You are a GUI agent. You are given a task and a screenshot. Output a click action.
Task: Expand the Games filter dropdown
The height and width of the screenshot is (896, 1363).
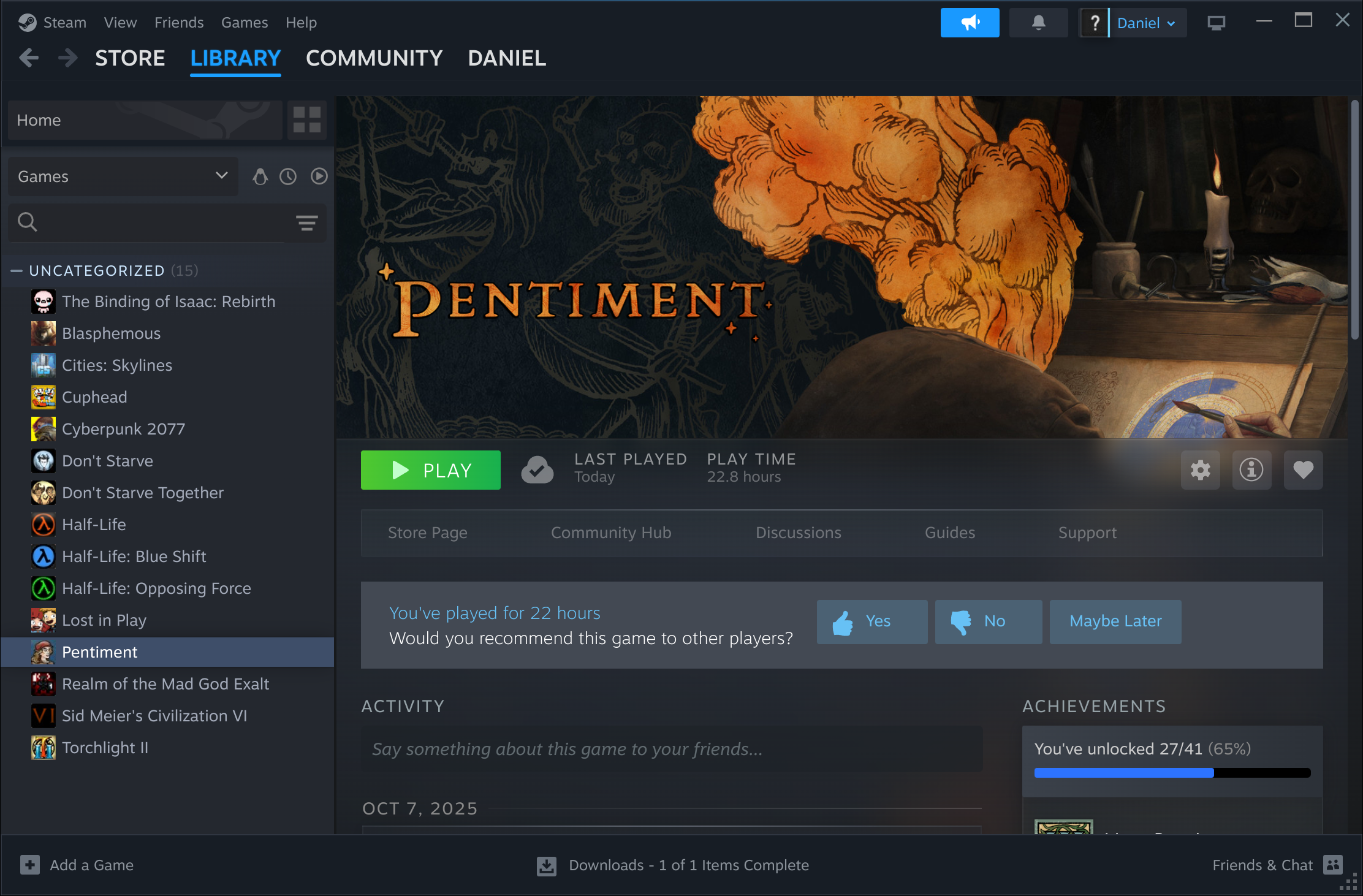[123, 177]
